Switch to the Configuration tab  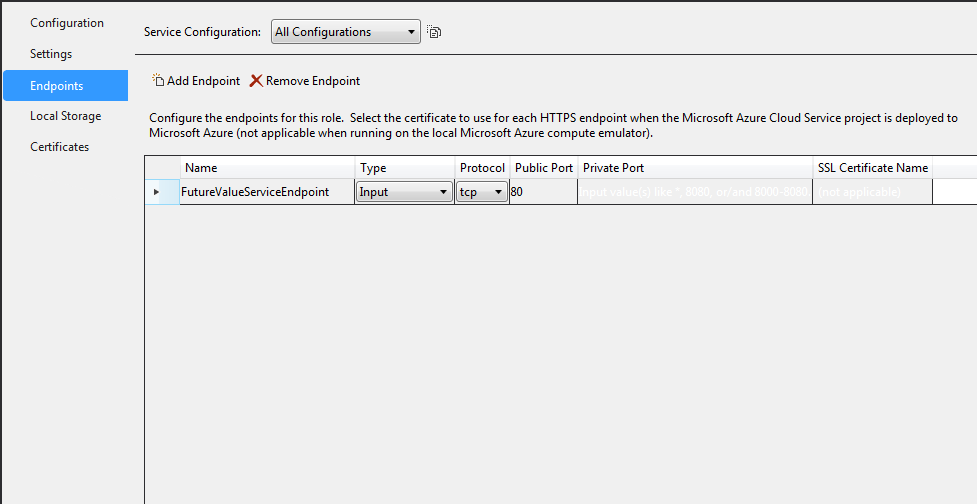[x=66, y=23]
